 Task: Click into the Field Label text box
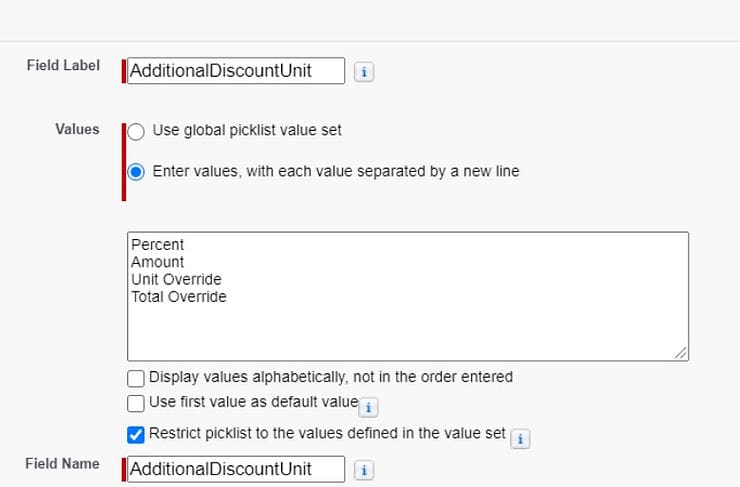click(x=236, y=71)
